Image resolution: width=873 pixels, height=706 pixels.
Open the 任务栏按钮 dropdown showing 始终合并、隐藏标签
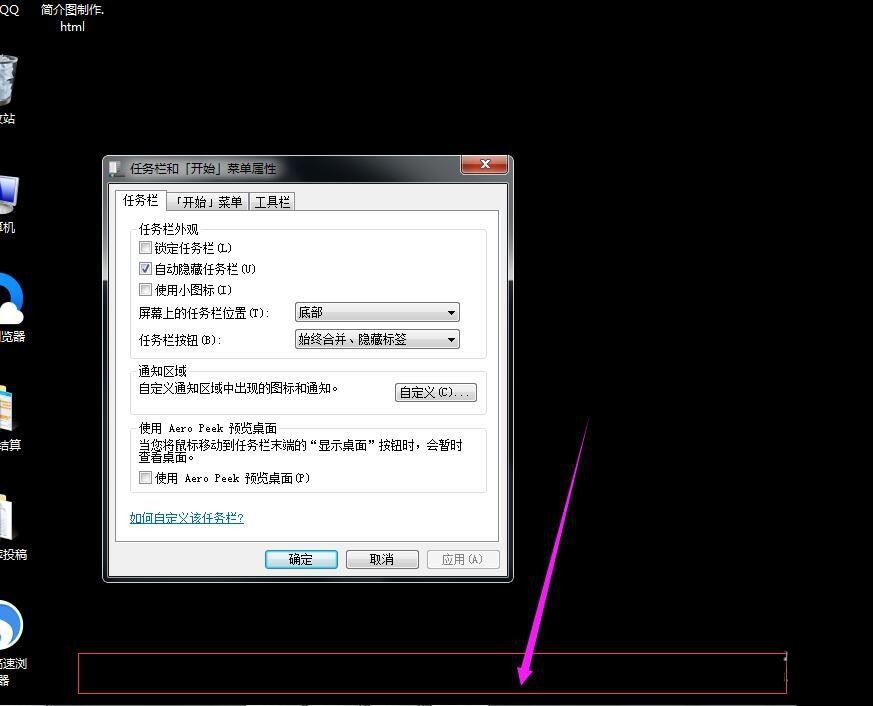point(375,339)
